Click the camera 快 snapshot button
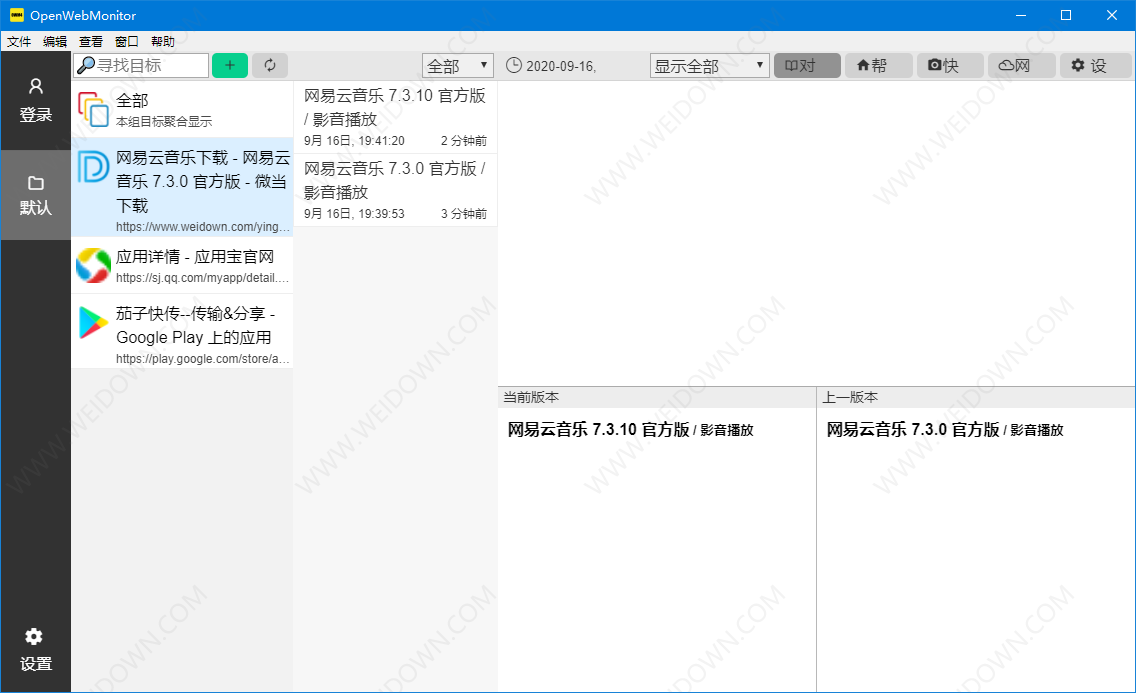 click(950, 66)
